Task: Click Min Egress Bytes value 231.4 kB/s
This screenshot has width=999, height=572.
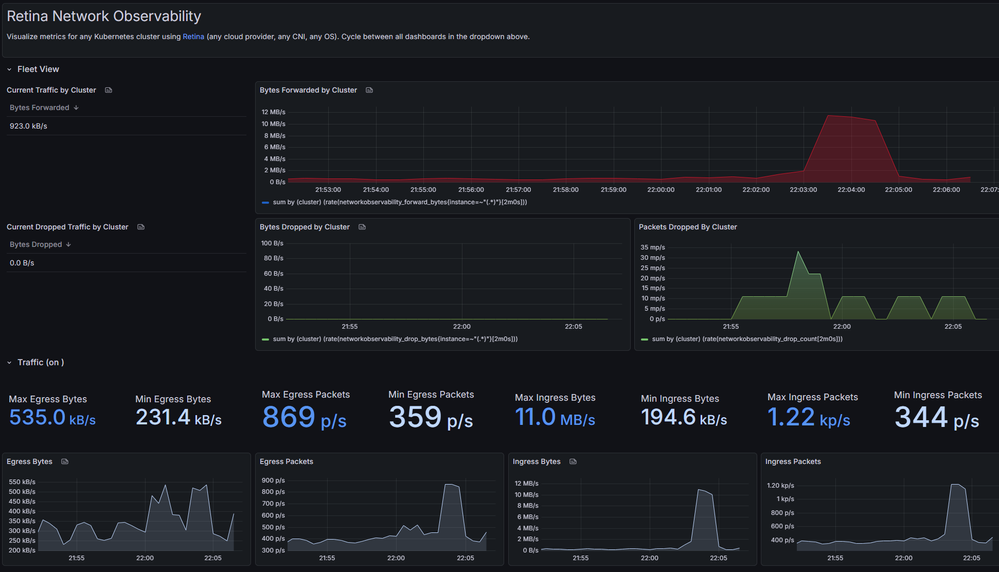Action: [178, 418]
